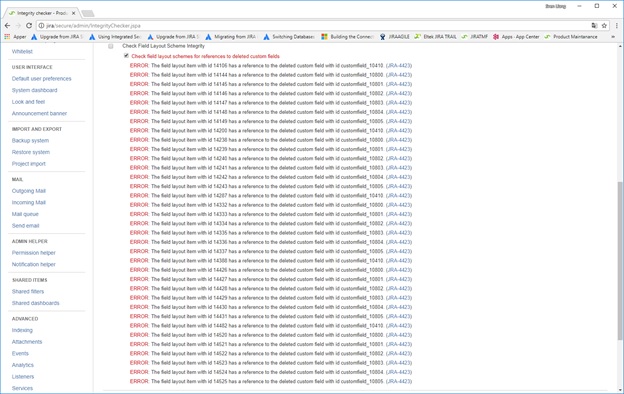The height and width of the screenshot is (394, 624).
Task: Open JRA-4423 link on item 14332 row
Action: click(x=399, y=205)
